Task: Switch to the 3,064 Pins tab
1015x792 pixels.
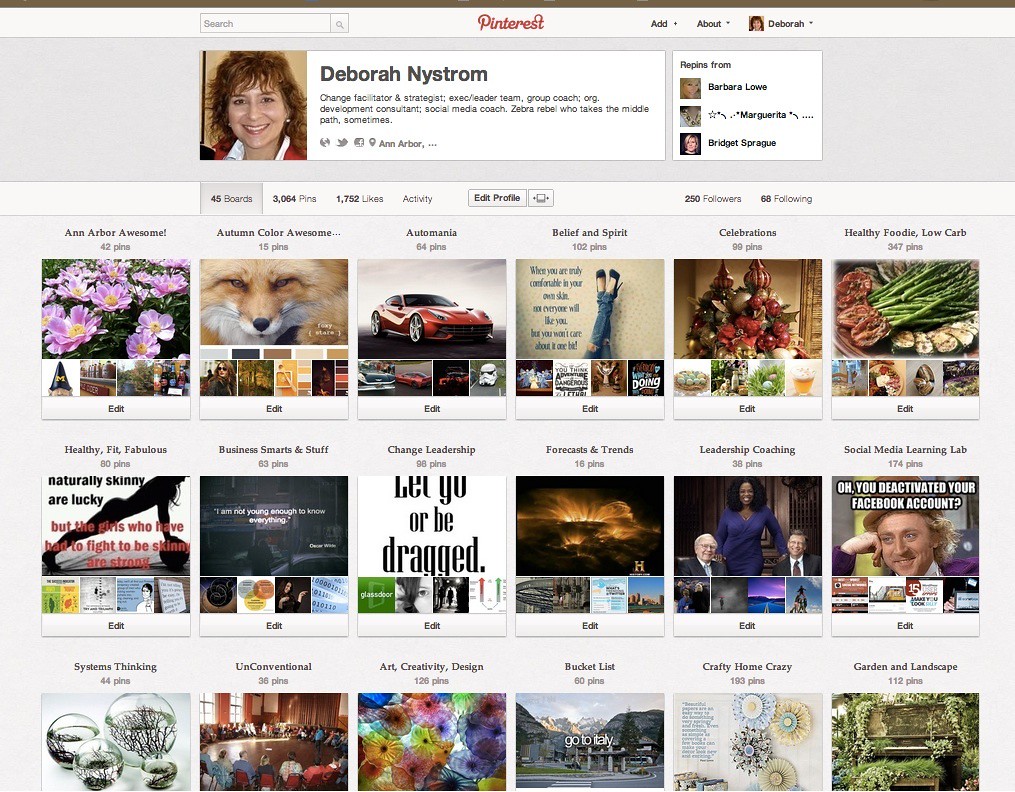Action: [x=294, y=199]
